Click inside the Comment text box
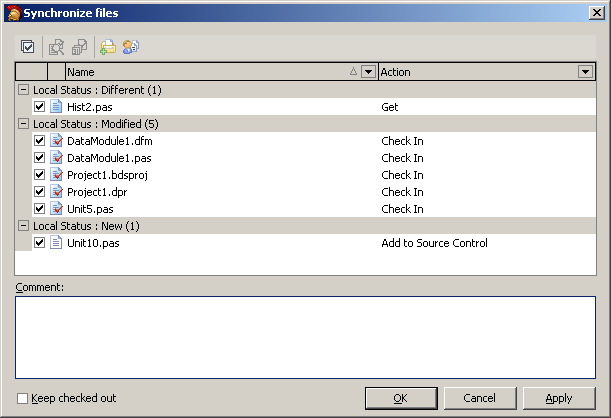Image resolution: width=611 pixels, height=418 pixels. [x=305, y=336]
